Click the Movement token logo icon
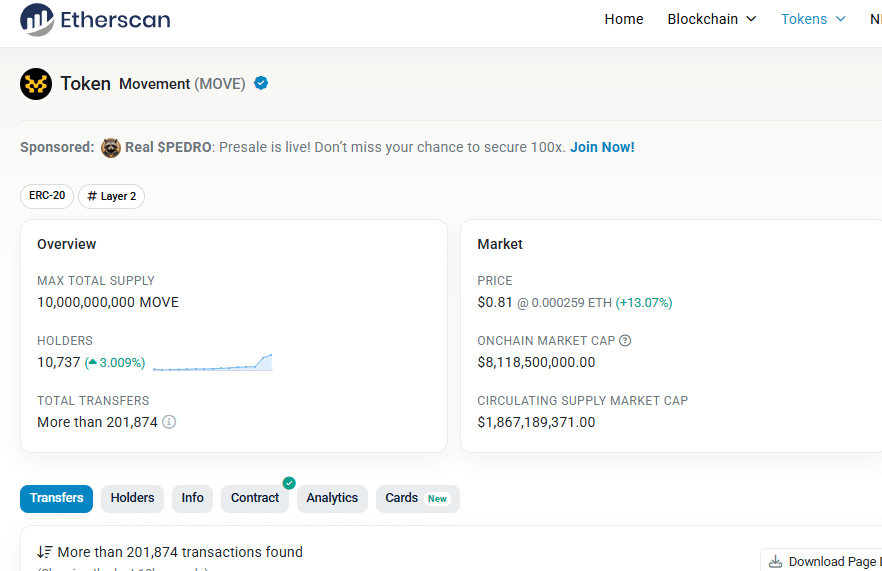The height and width of the screenshot is (571, 882). [36, 84]
